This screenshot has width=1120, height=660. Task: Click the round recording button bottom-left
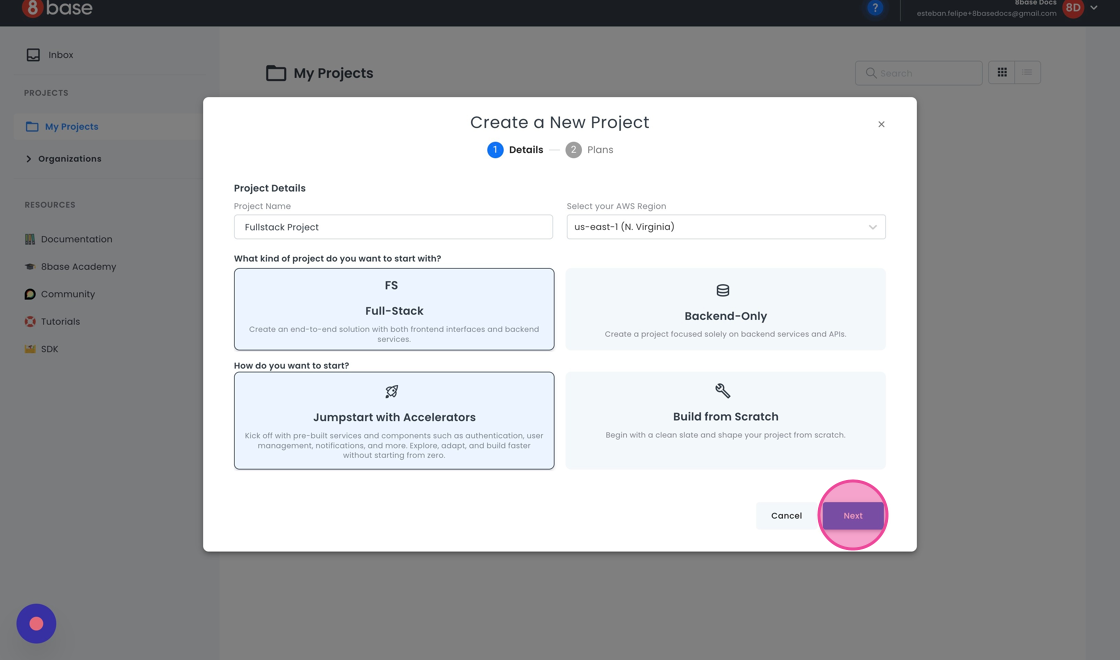click(x=36, y=623)
